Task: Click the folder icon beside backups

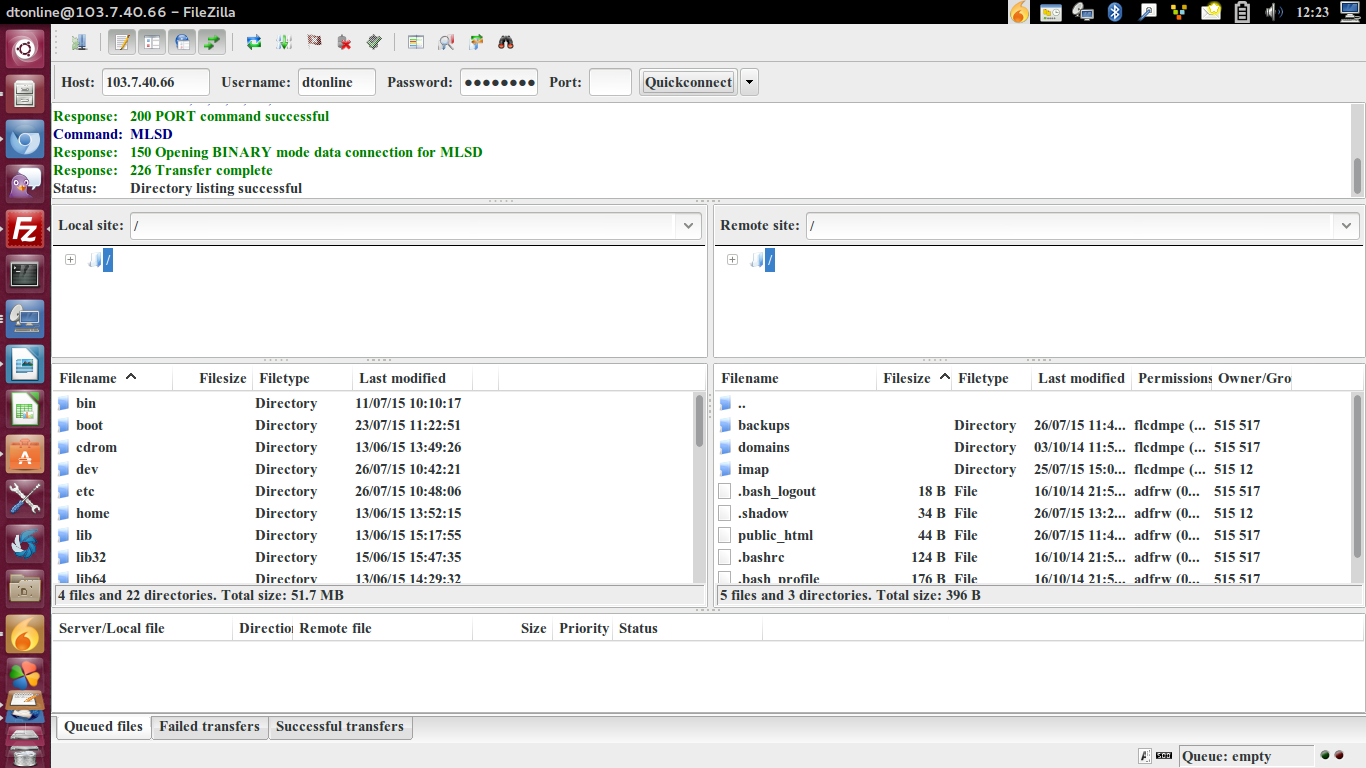Action: [726, 426]
